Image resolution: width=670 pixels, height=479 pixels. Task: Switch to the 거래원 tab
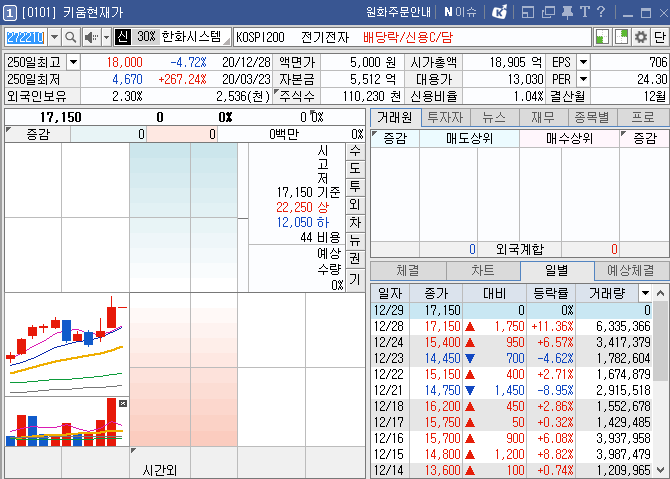(x=395, y=117)
